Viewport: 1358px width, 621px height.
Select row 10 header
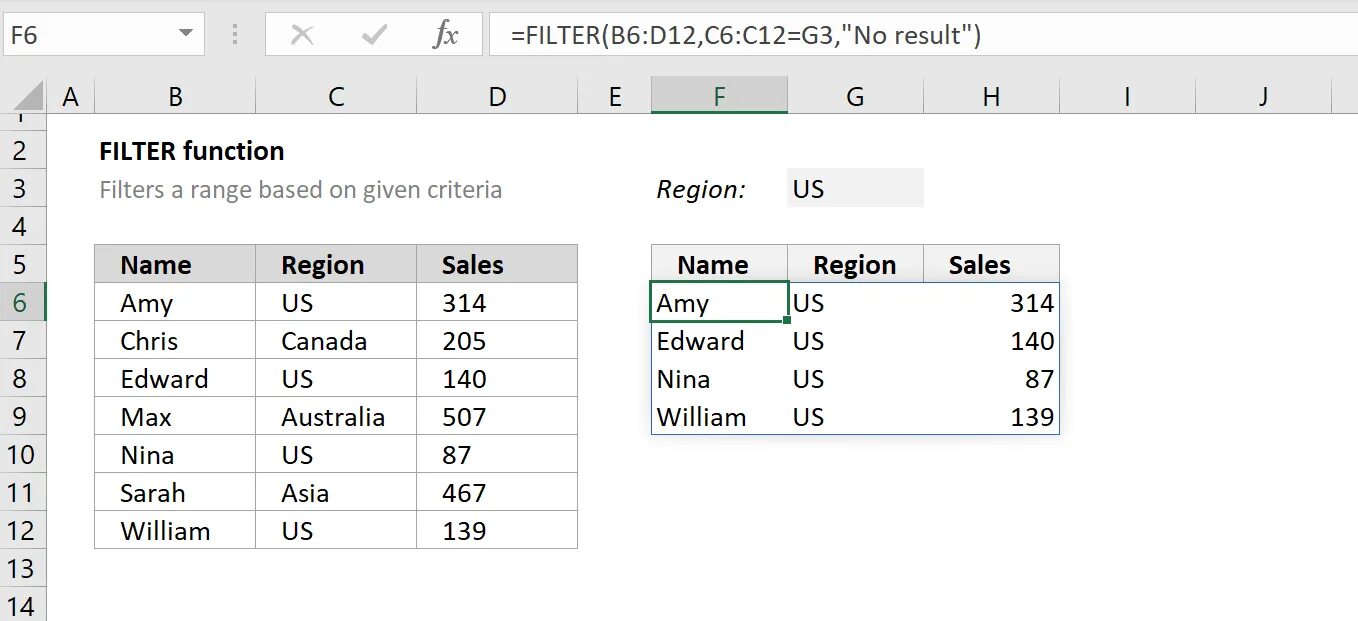[22, 455]
